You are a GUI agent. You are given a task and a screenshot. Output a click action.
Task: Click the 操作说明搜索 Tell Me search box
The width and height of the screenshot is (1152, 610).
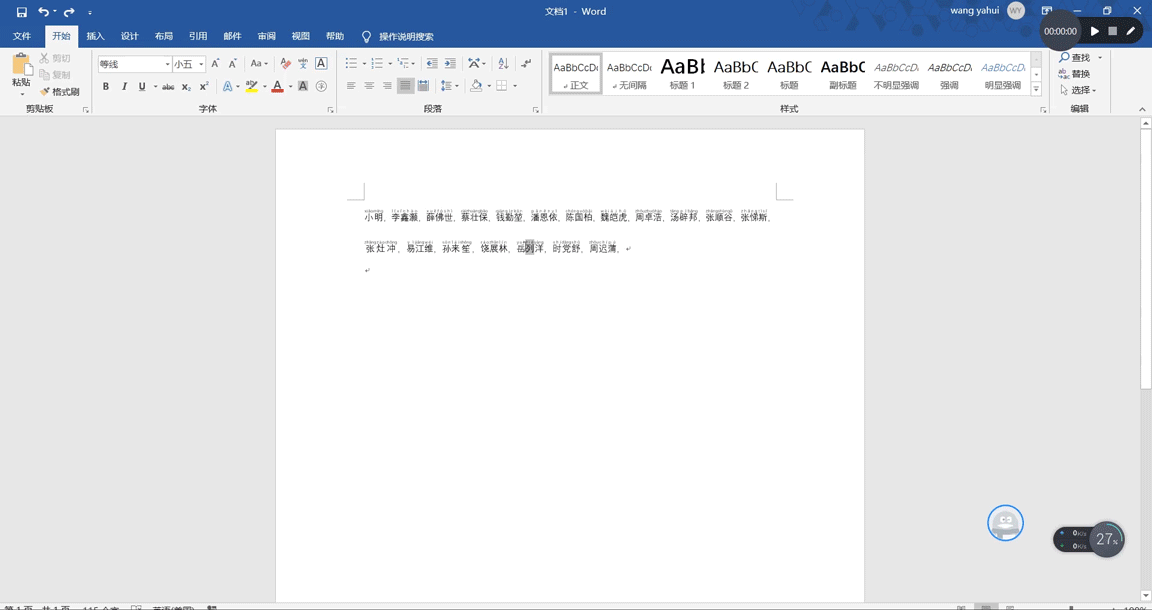click(406, 36)
